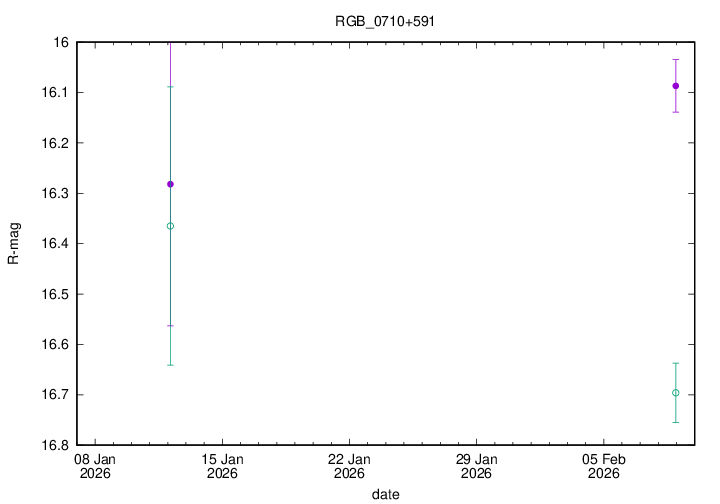This screenshot has width=720, height=504.
Task: Click the R-mag y-axis label
Action: coord(14,244)
